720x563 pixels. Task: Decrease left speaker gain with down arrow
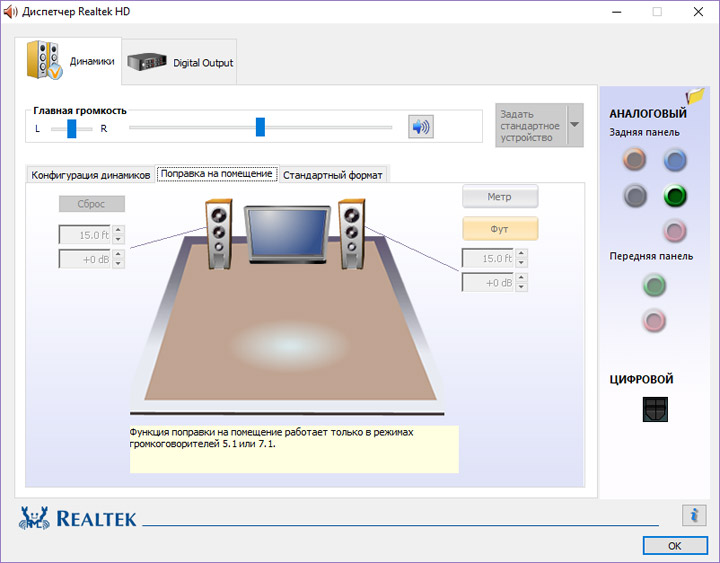pyautogui.click(x=118, y=264)
